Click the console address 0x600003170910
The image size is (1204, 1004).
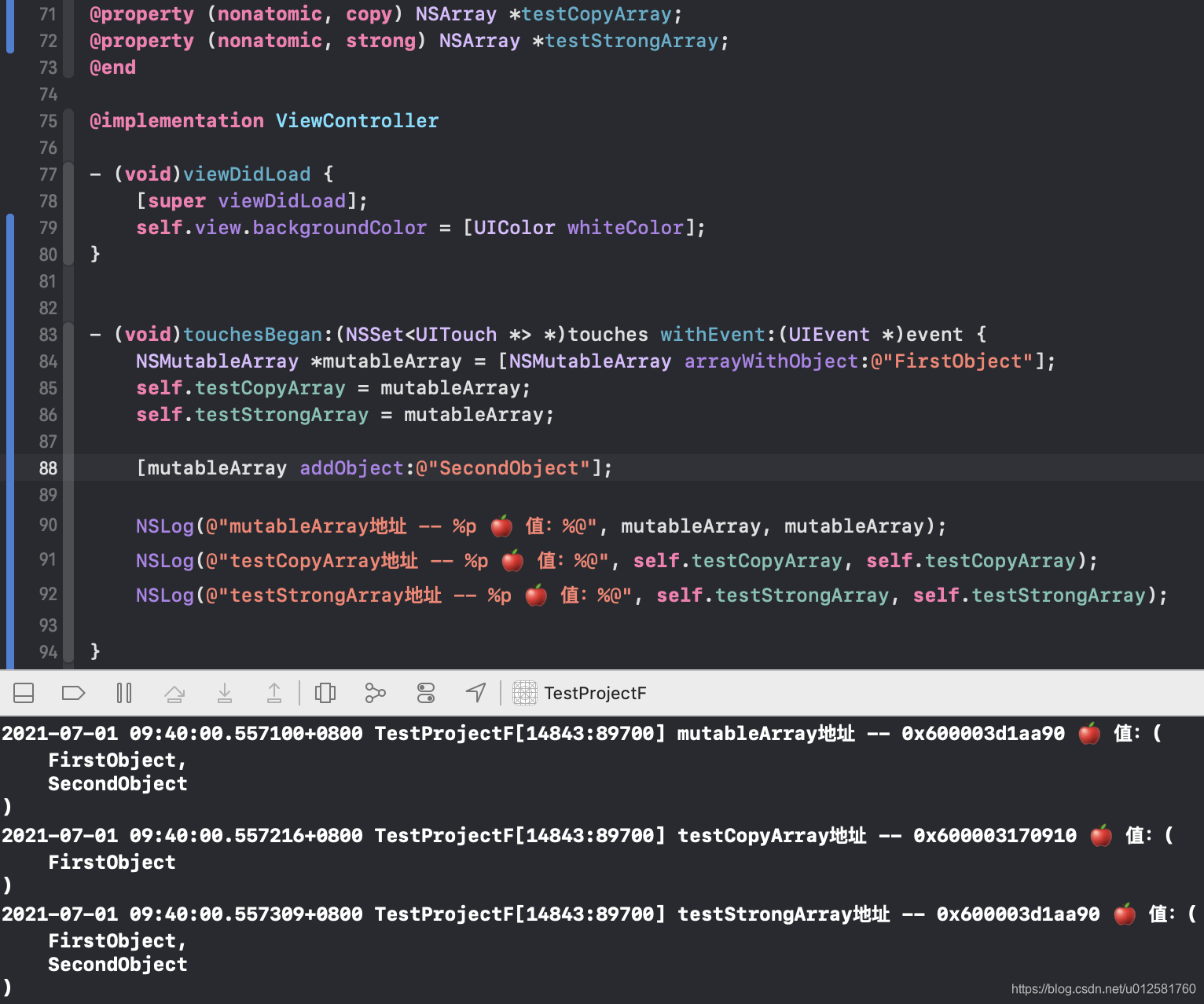995,836
